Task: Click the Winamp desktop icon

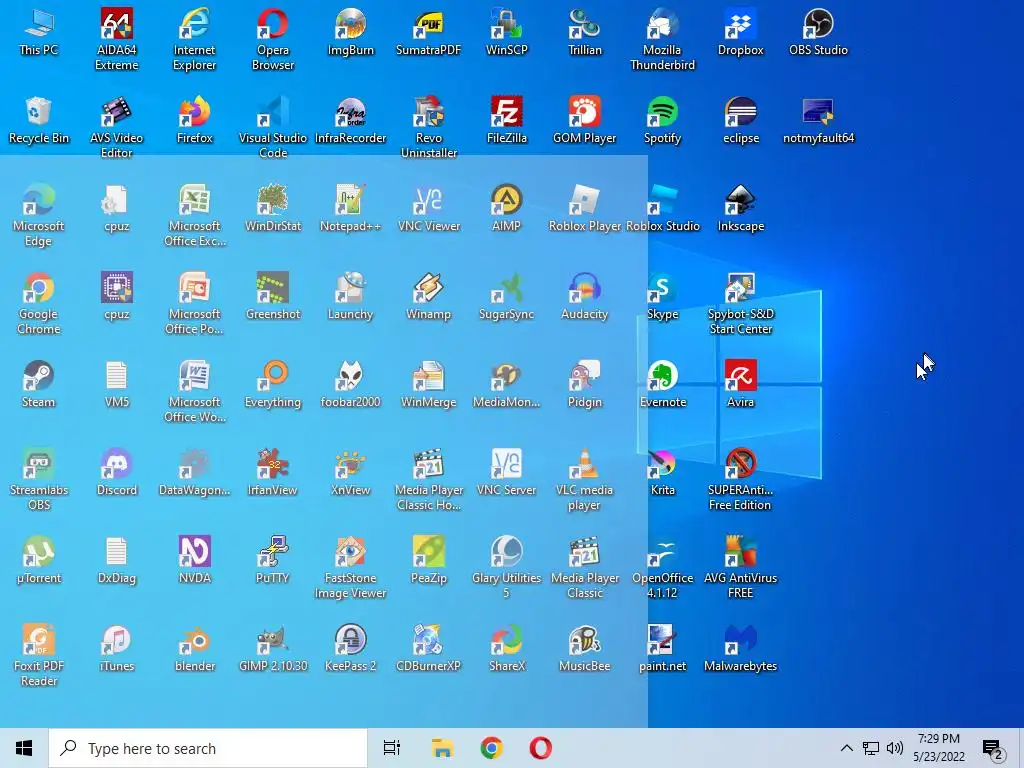Action: tap(428, 297)
